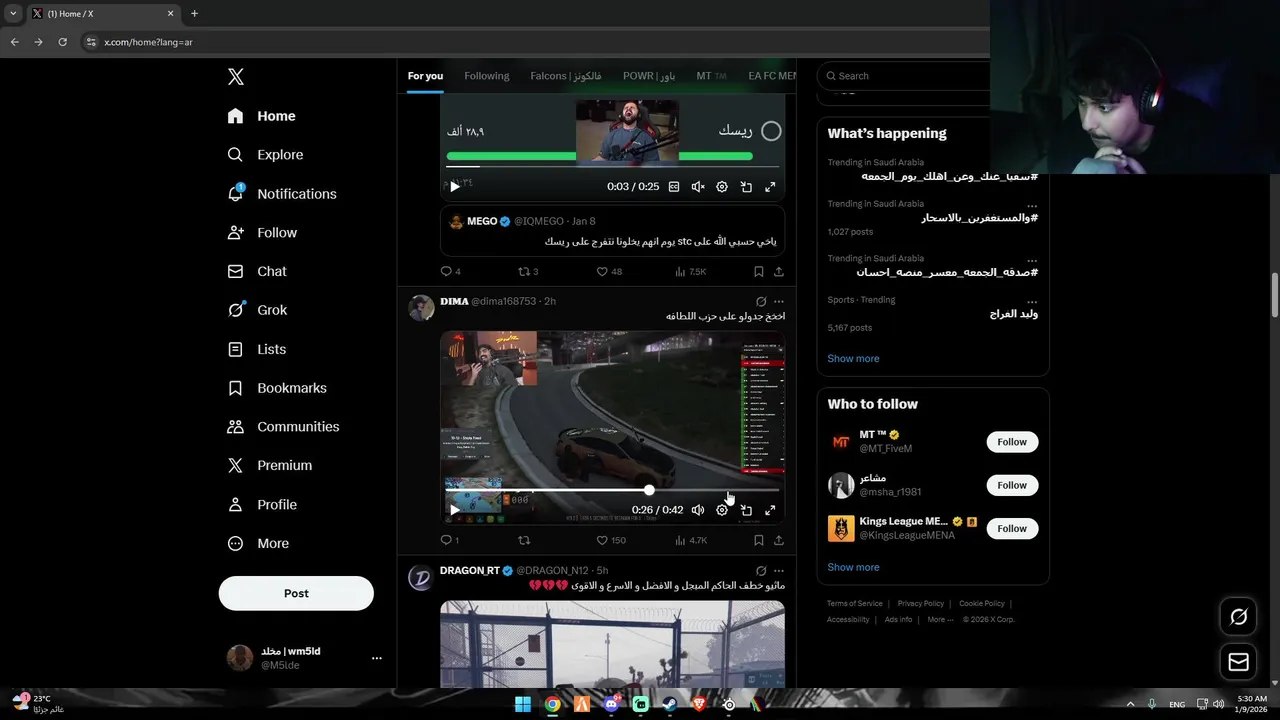Show hidden system tray icons
Screen dimensions: 1280x720
(x=1130, y=704)
